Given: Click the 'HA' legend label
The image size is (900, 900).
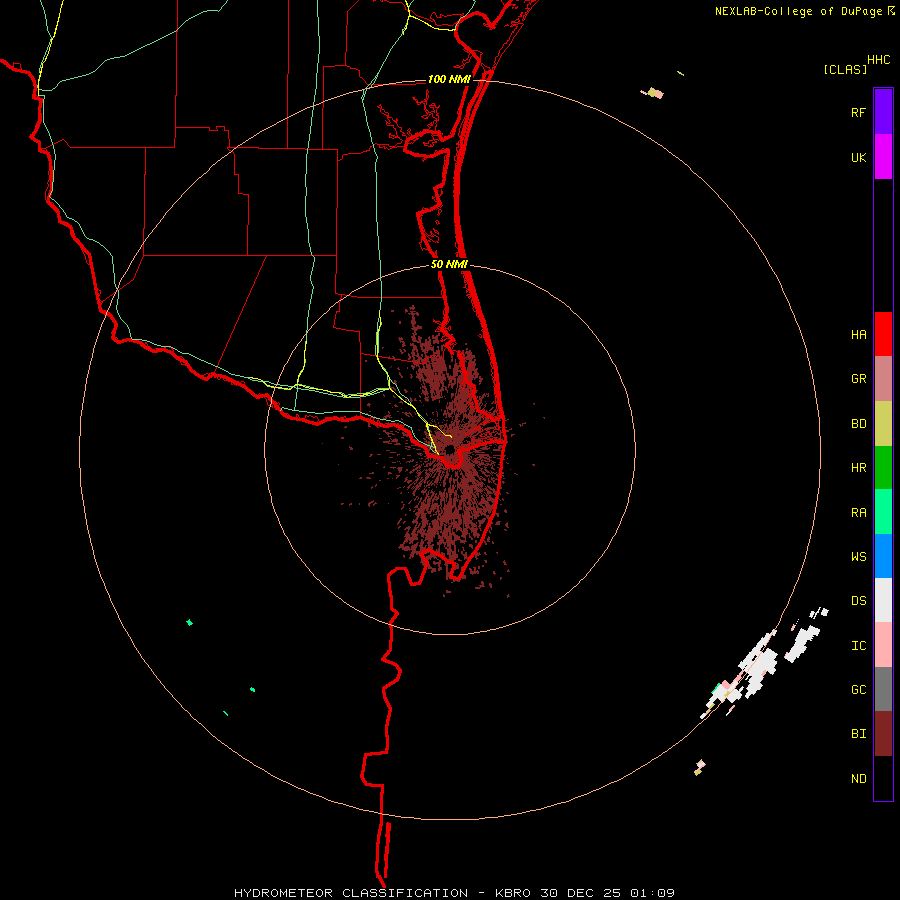Looking at the screenshot, I should tap(858, 335).
